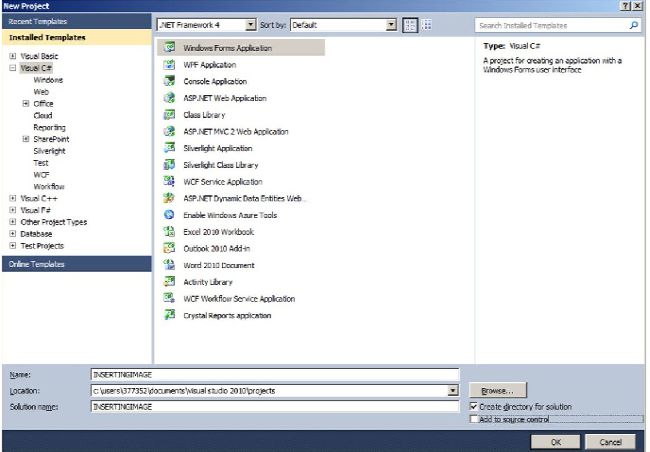Screen dimensions: 650x452
Task: Open the Sort by Default dropdown
Action: point(391,25)
